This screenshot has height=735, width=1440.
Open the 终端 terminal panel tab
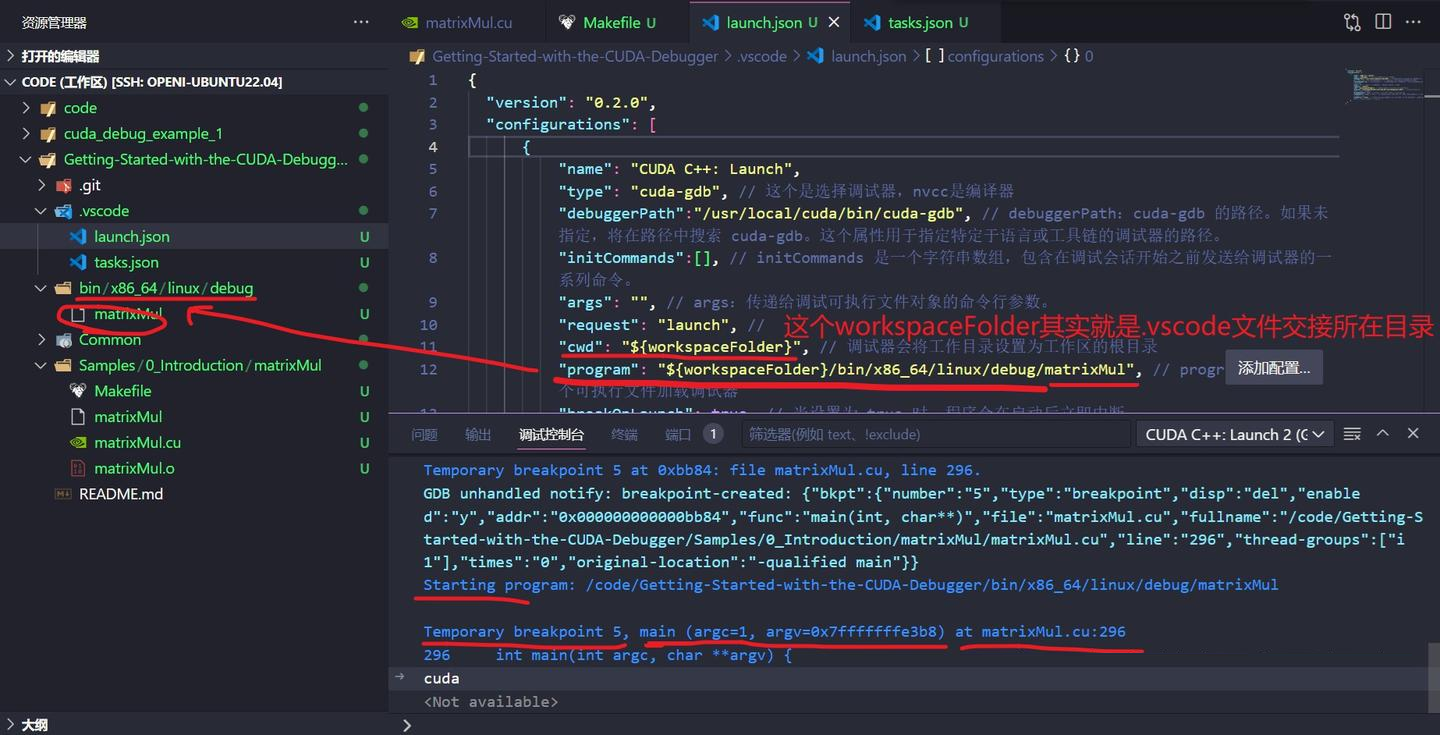point(624,434)
